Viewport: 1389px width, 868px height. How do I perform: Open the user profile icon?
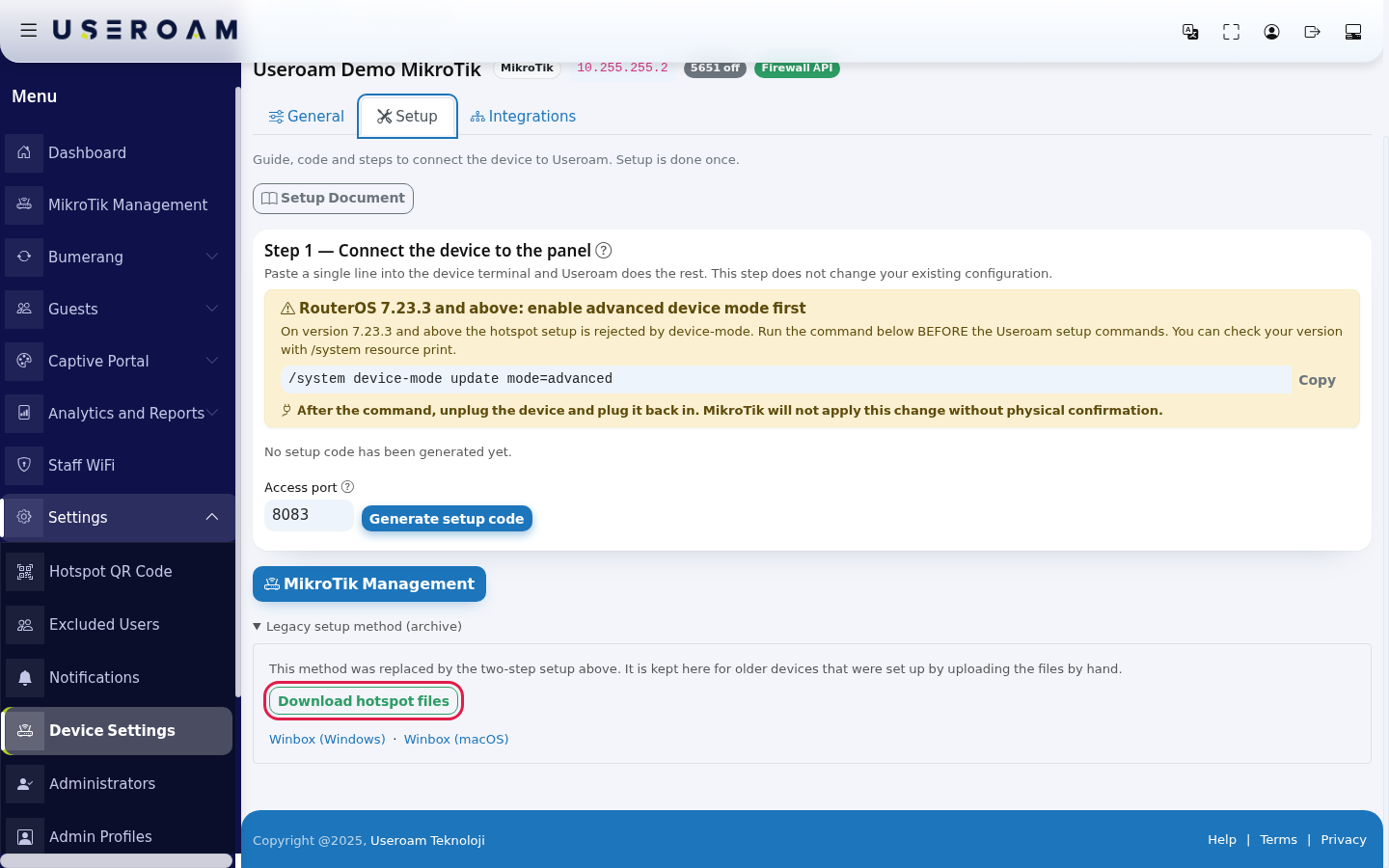point(1271,32)
